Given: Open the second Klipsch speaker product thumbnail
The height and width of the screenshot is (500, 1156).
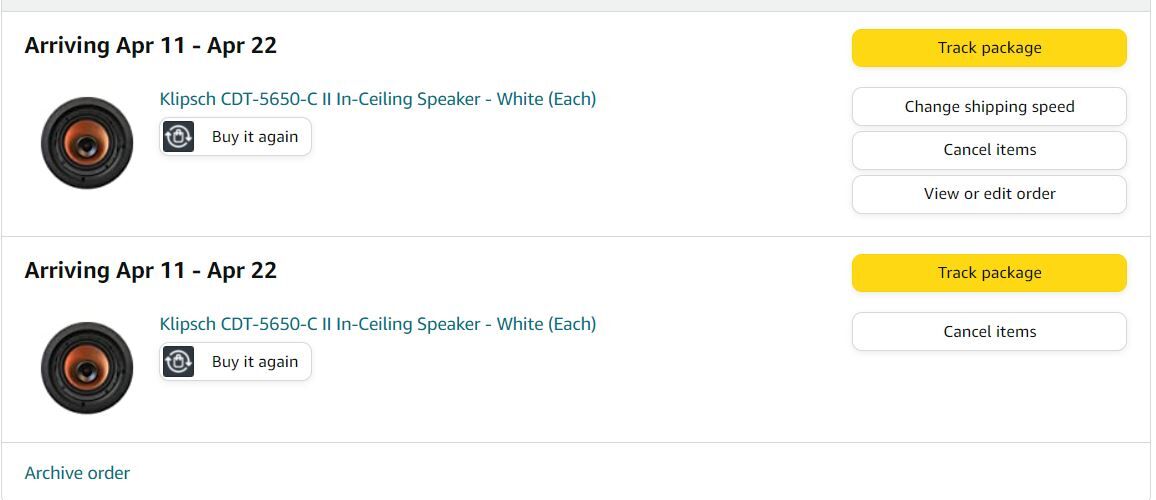Looking at the screenshot, I should tap(87, 368).
